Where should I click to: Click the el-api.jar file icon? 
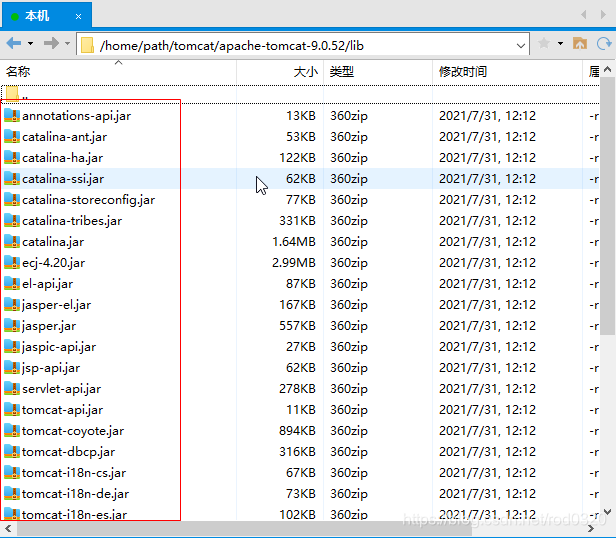pyautogui.click(x=12, y=283)
